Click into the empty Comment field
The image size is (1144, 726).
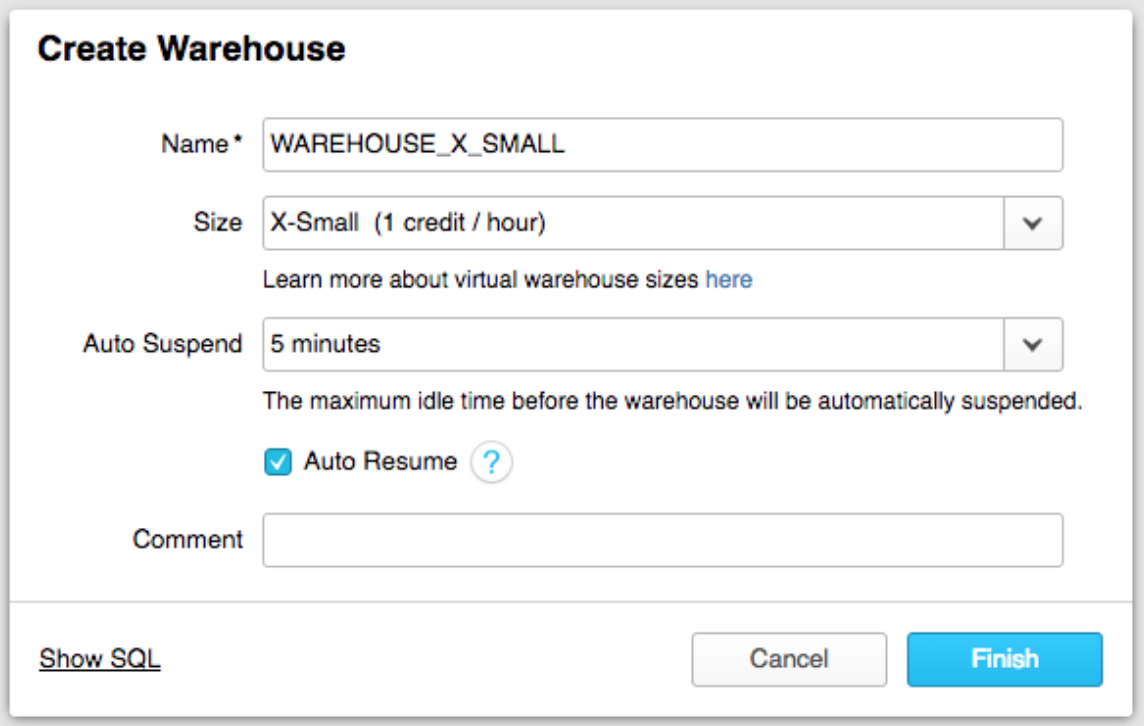(x=662, y=540)
